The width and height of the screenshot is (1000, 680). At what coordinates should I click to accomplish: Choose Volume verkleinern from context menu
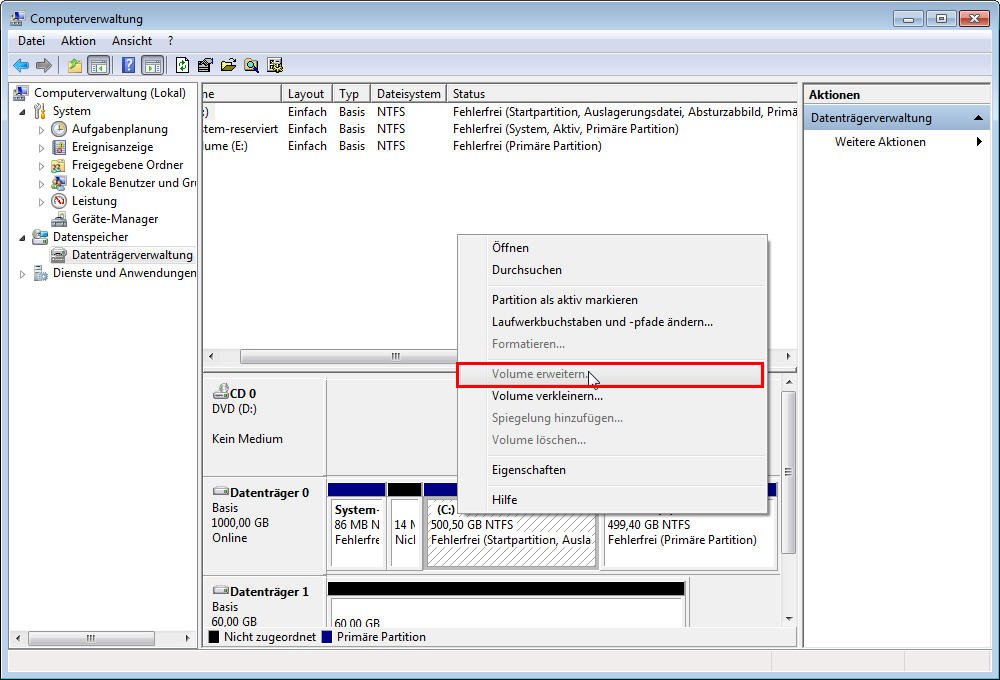tap(612, 395)
